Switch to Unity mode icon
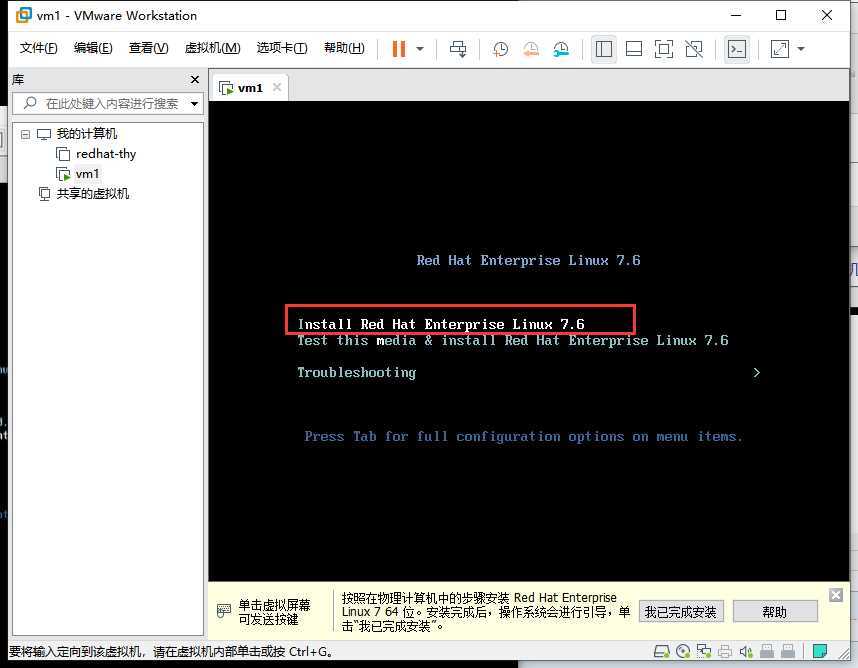This screenshot has height=668, width=858. click(x=694, y=49)
